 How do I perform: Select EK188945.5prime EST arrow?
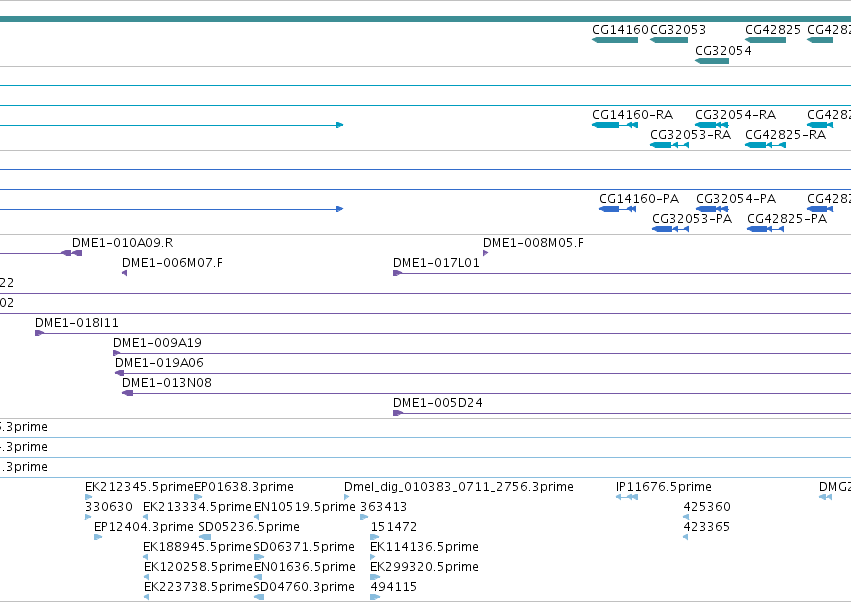[x=145, y=557]
